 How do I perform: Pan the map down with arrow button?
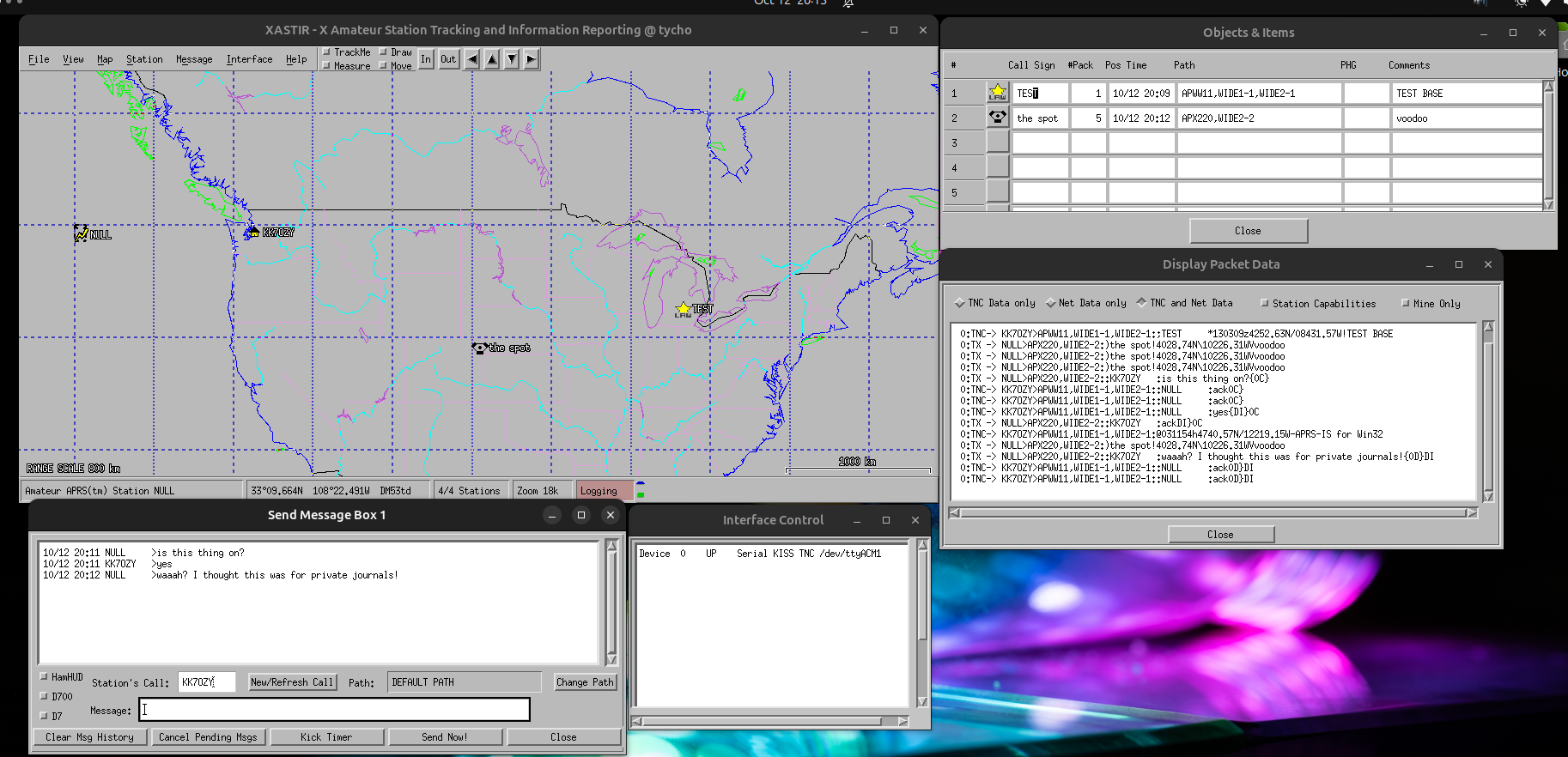512,59
